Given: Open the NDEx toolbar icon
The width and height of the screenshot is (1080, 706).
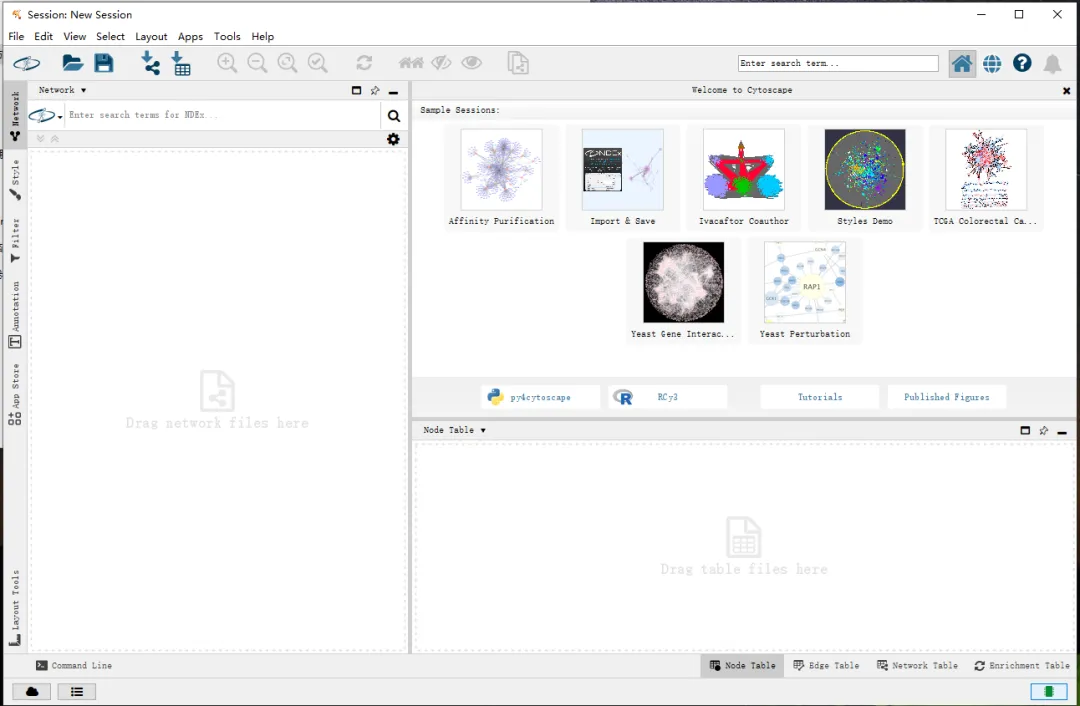Looking at the screenshot, I should [x=27, y=63].
